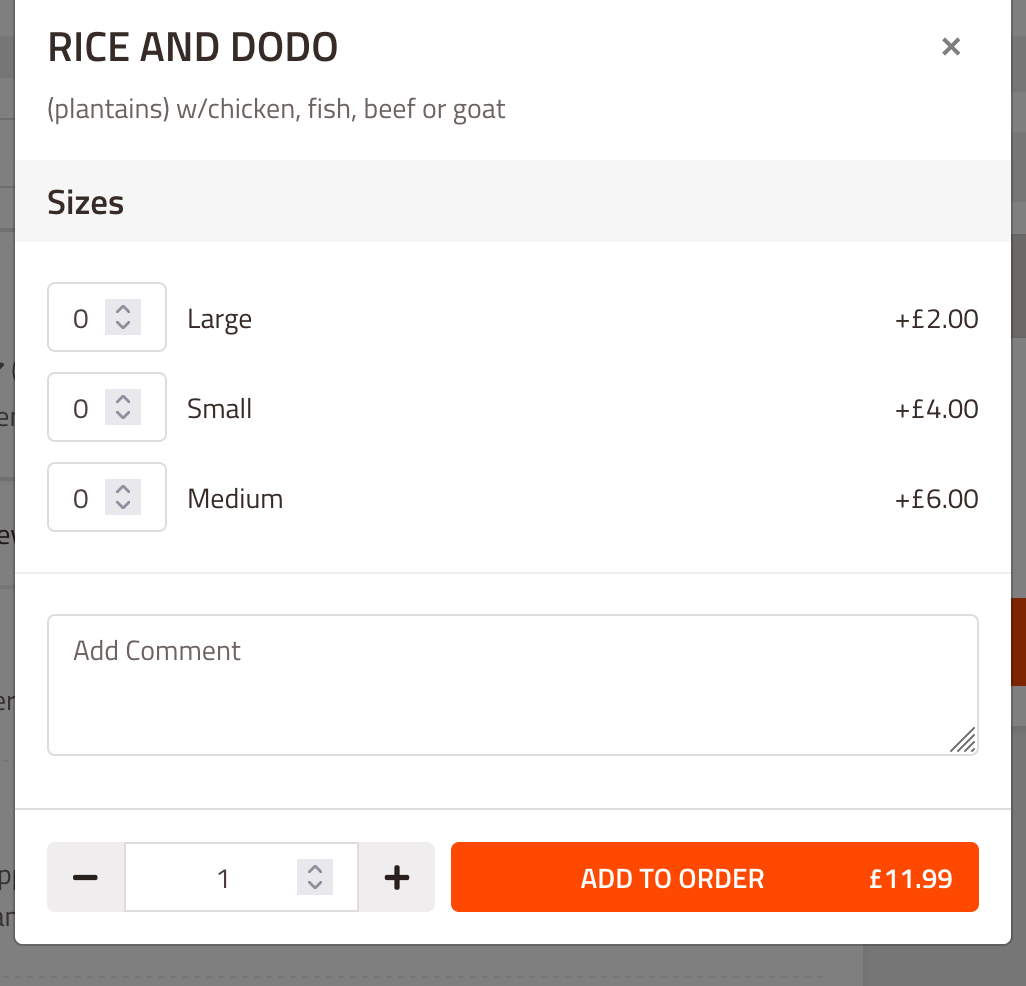Viewport: 1026px width, 986px height.
Task: Step up the order quantity spinner arrow
Action: 315,868
